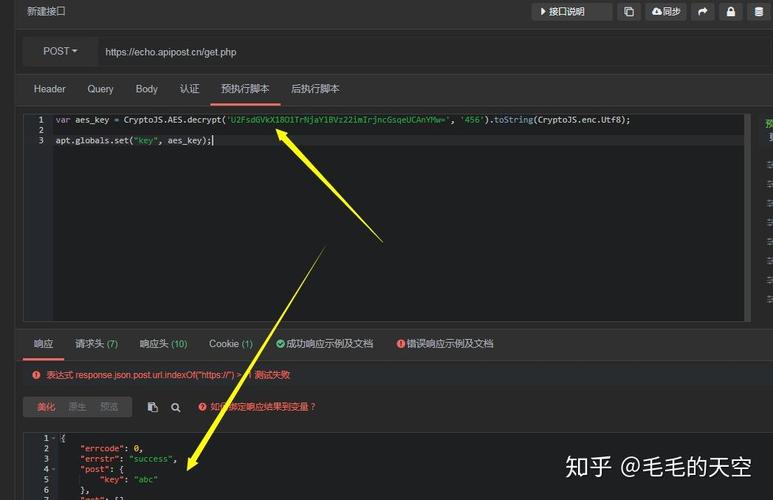The height and width of the screenshot is (500, 773).
Task: Select the 后执行脚本 tab
Action: coord(315,89)
